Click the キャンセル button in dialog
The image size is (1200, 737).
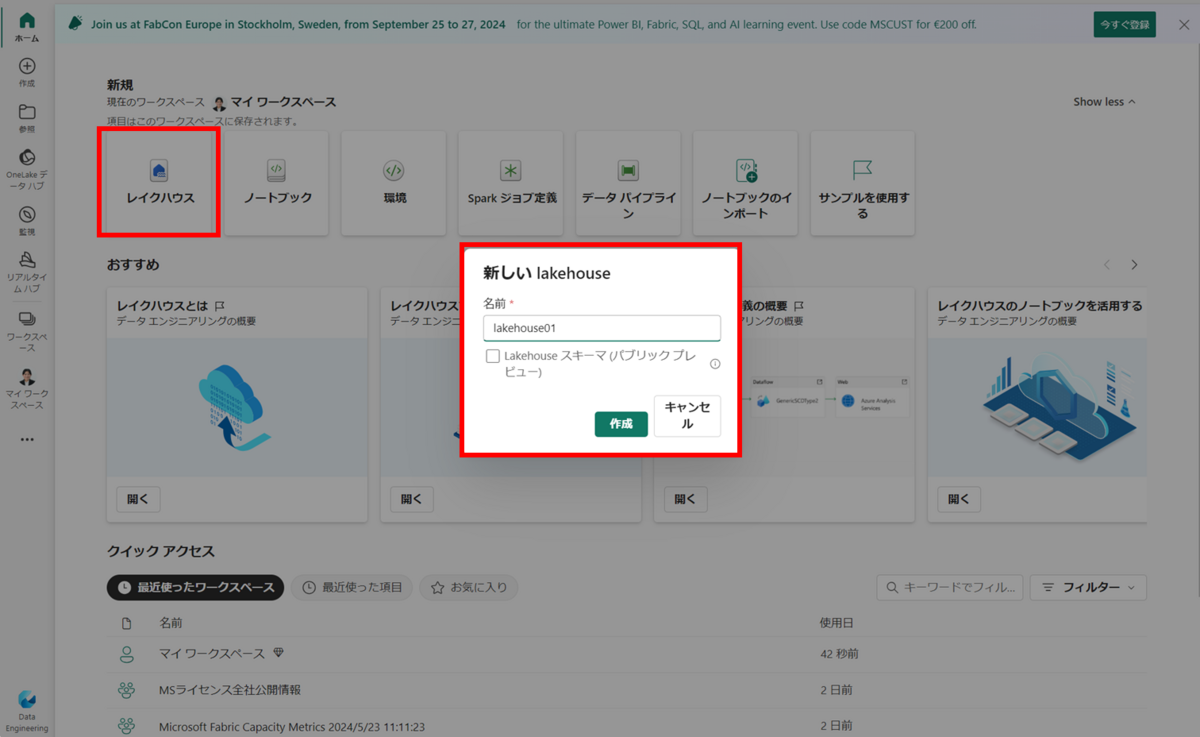point(687,416)
